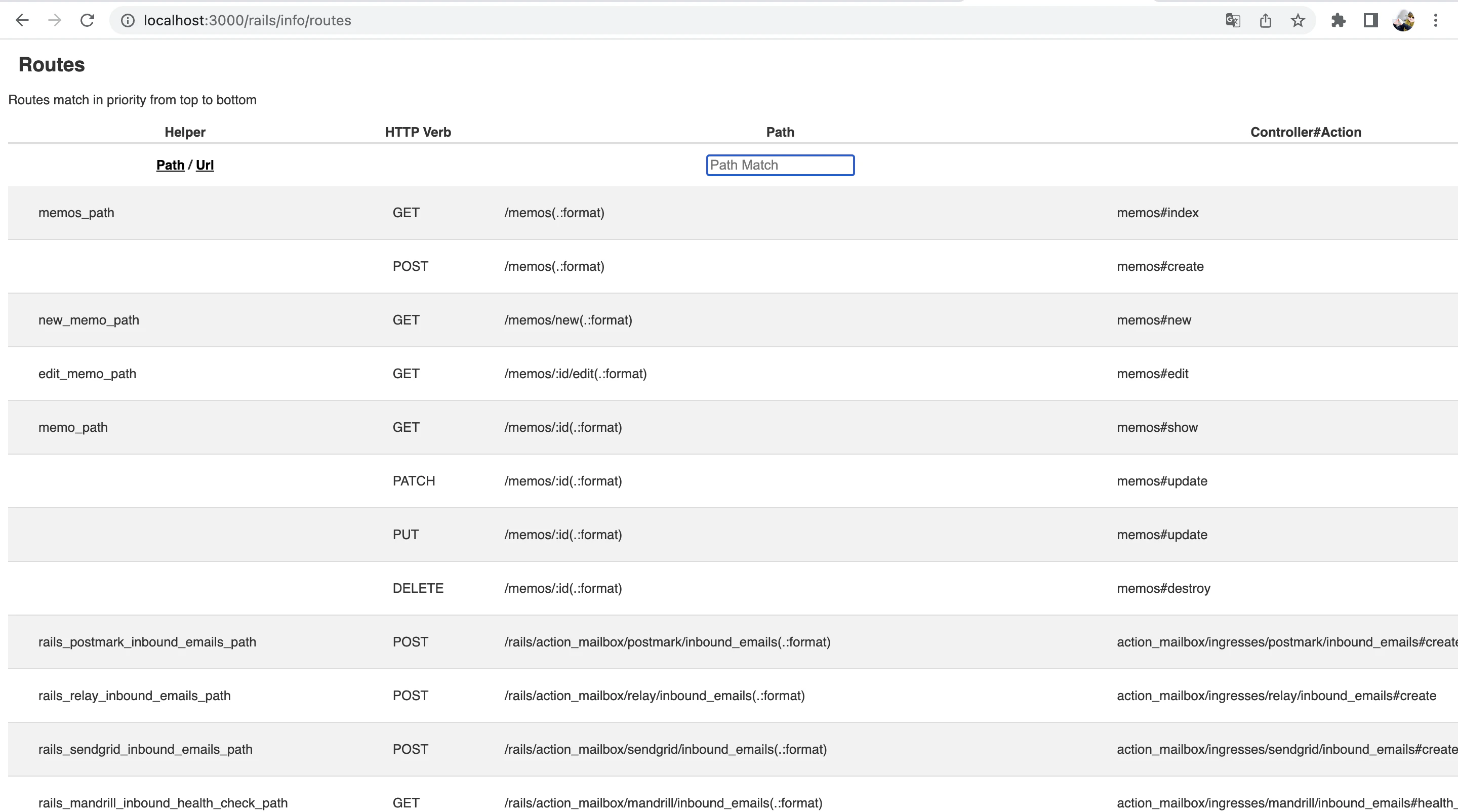
Task: Select rails_mandrill_inbound_health_check_path helper
Action: point(163,803)
